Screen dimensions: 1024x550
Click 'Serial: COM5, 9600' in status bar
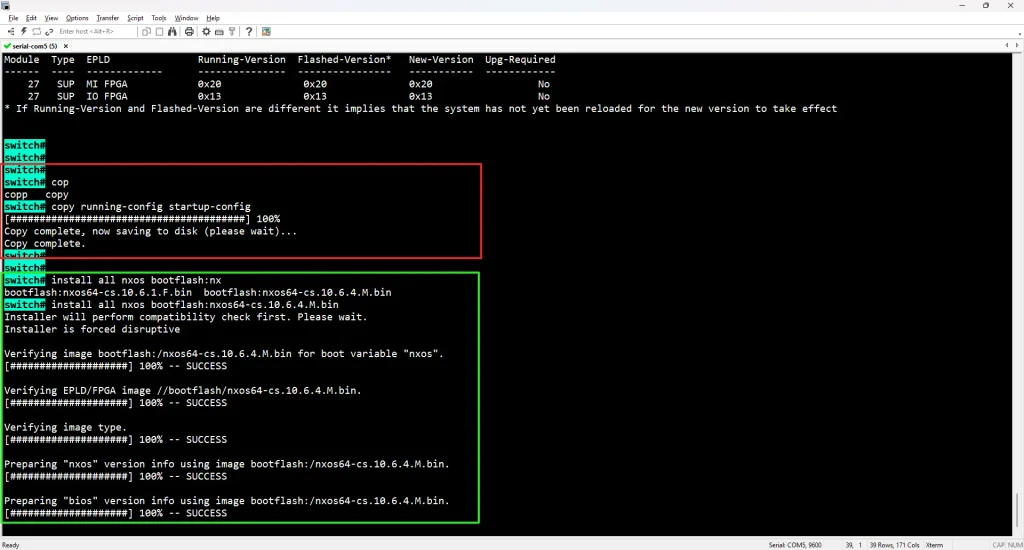point(795,545)
